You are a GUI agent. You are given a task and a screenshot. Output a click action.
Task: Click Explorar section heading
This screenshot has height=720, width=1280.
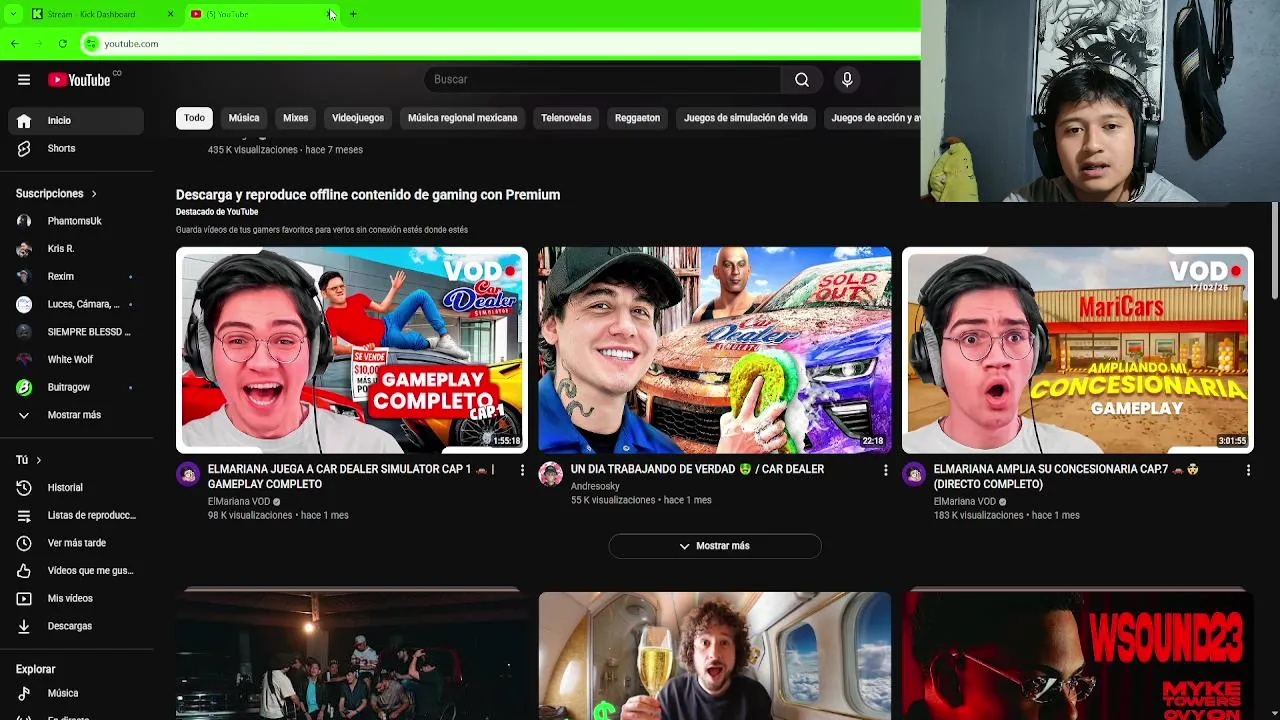pos(36,669)
